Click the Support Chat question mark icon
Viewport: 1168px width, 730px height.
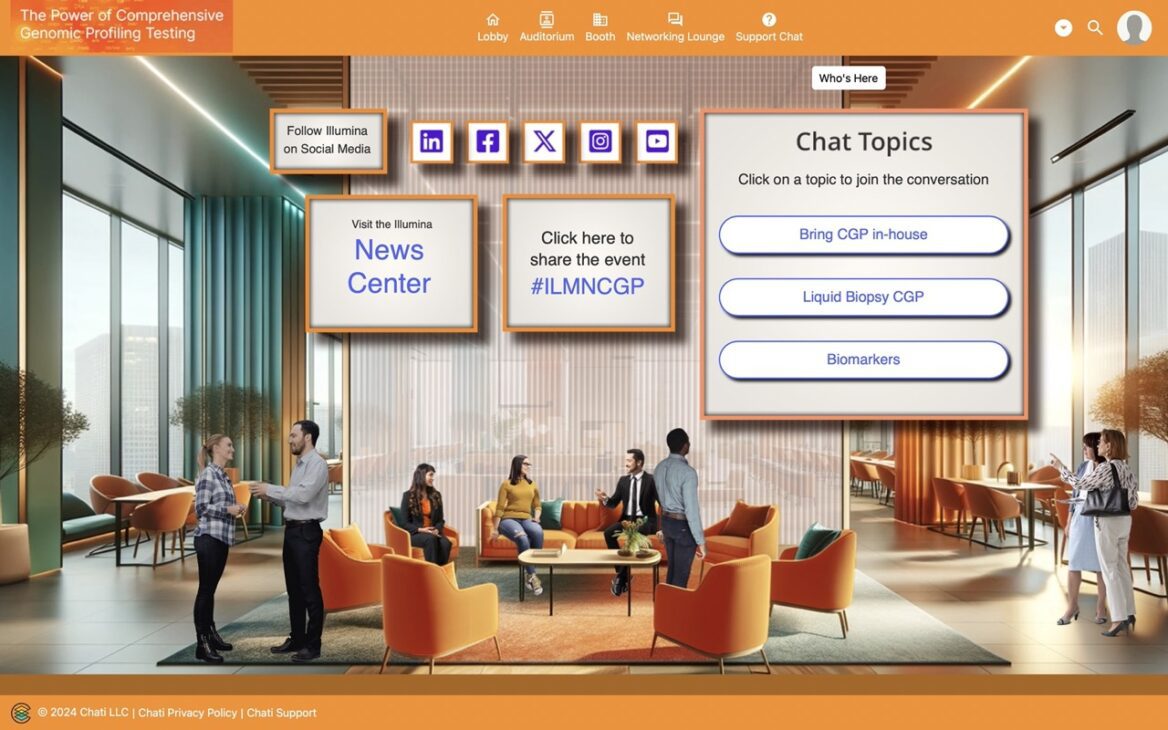tap(768, 20)
